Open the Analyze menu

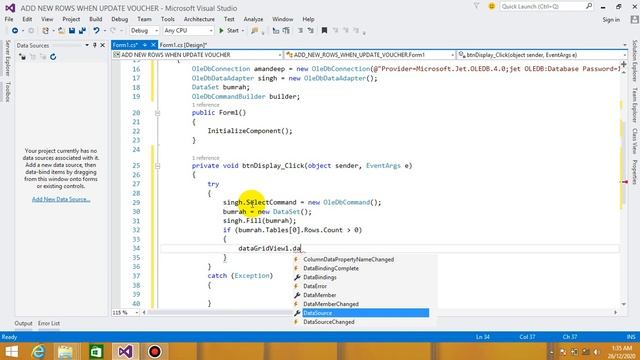(253, 19)
